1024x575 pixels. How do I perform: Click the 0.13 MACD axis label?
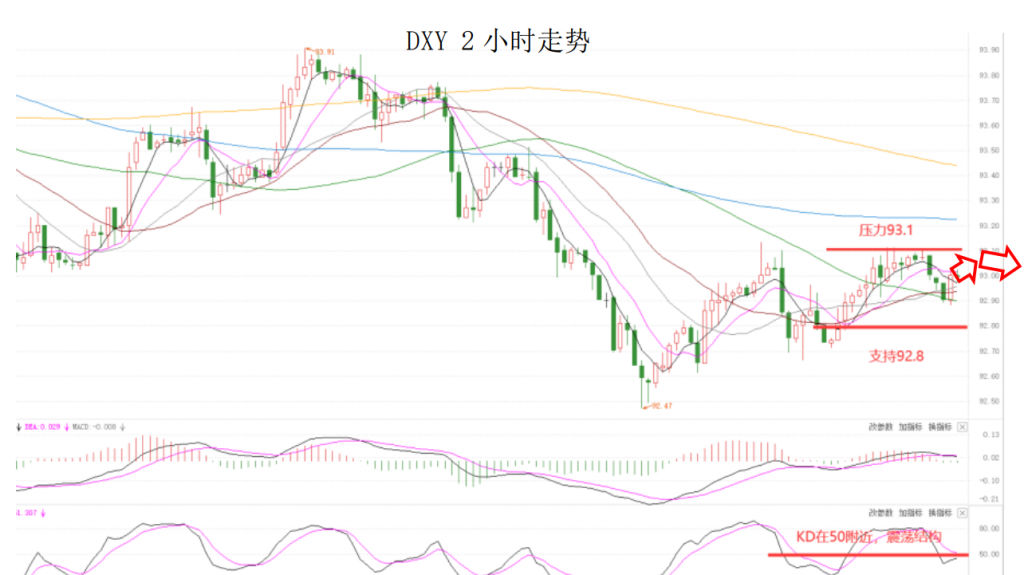point(991,435)
